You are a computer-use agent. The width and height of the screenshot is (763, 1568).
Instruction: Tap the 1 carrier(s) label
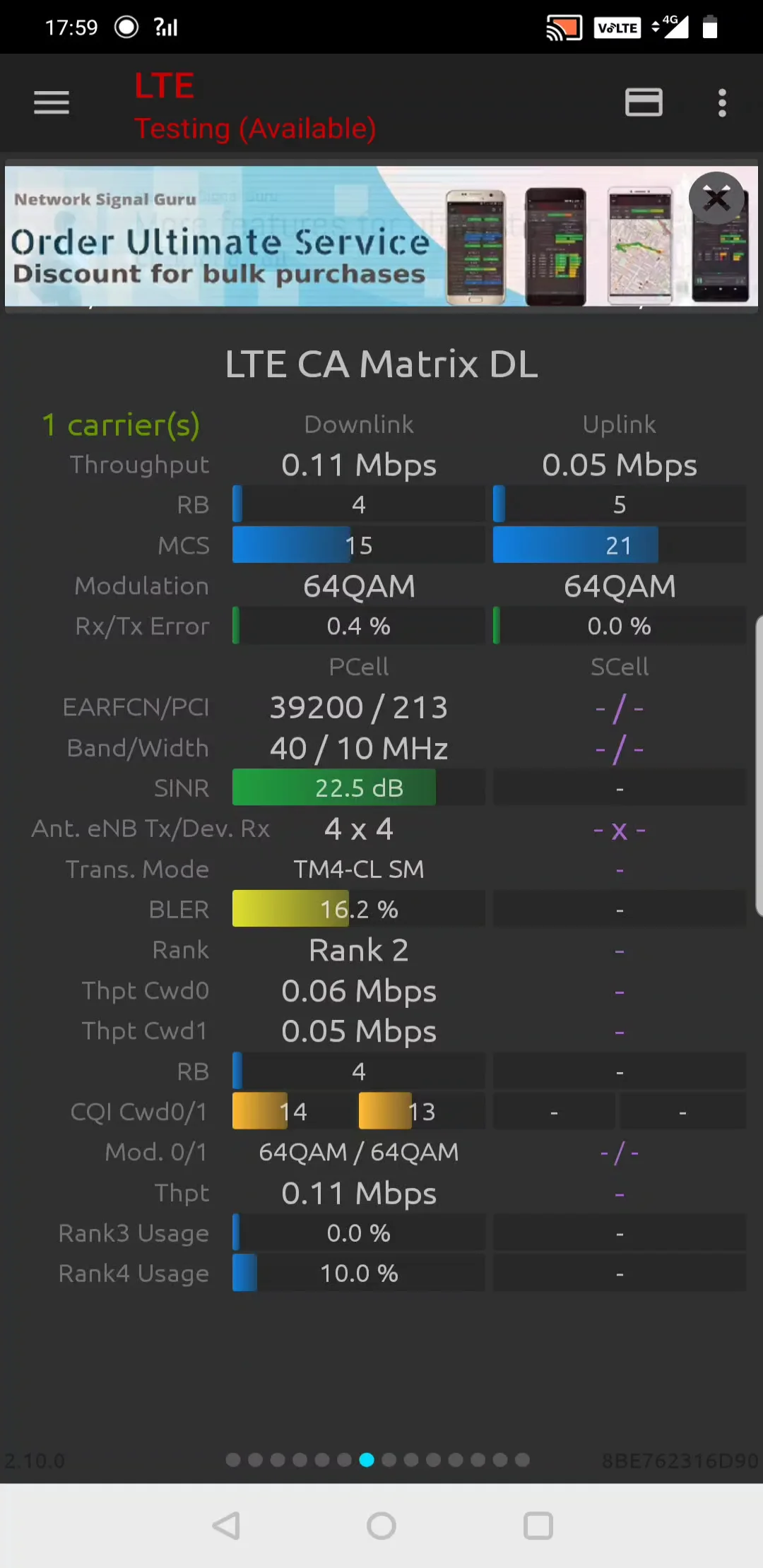click(x=121, y=425)
